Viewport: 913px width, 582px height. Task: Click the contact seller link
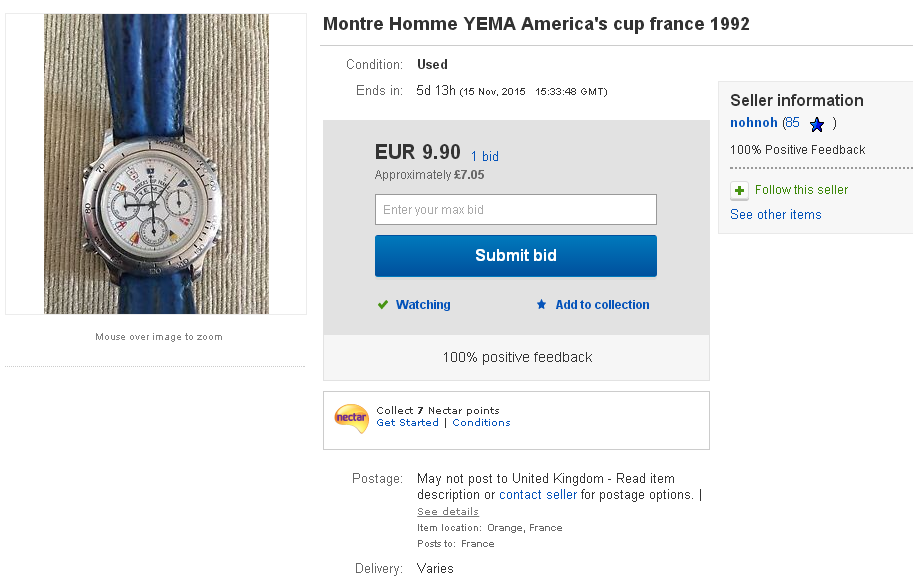click(x=538, y=495)
